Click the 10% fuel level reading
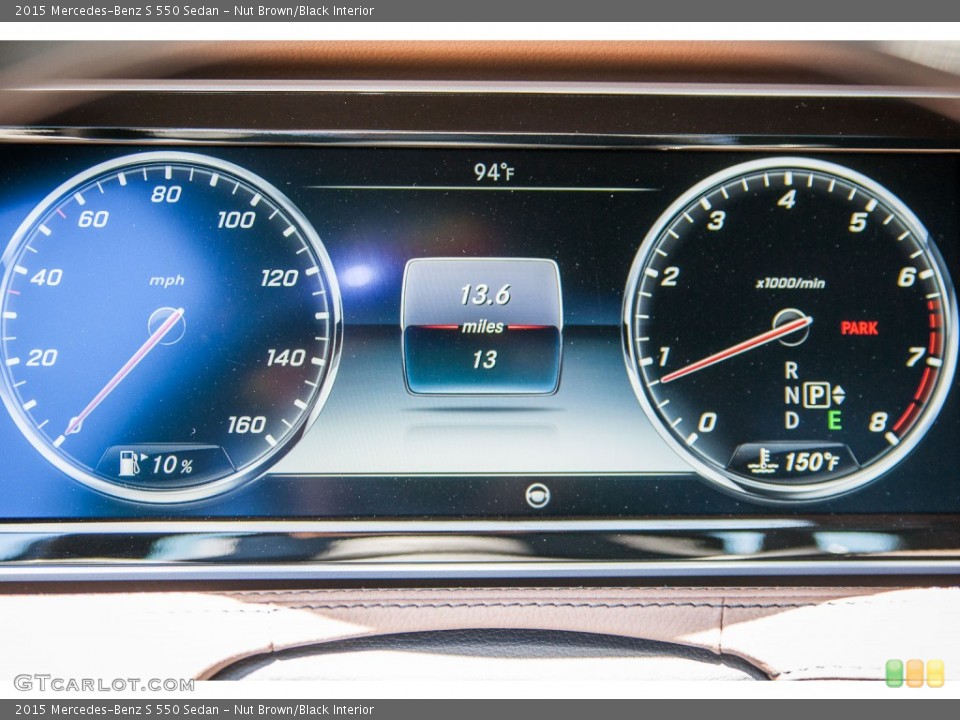 click(172, 465)
